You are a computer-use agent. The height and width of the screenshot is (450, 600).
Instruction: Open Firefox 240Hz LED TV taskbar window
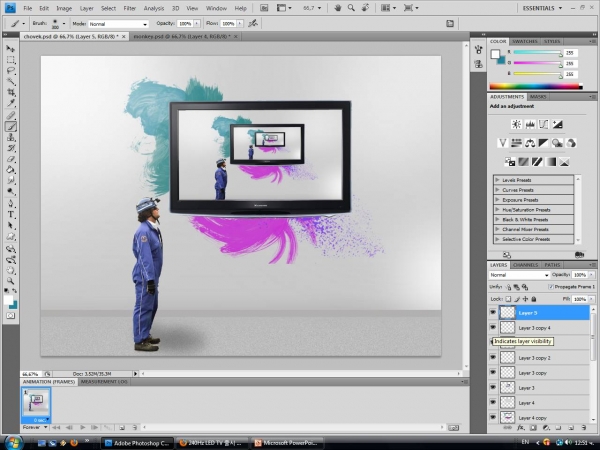tap(211, 443)
